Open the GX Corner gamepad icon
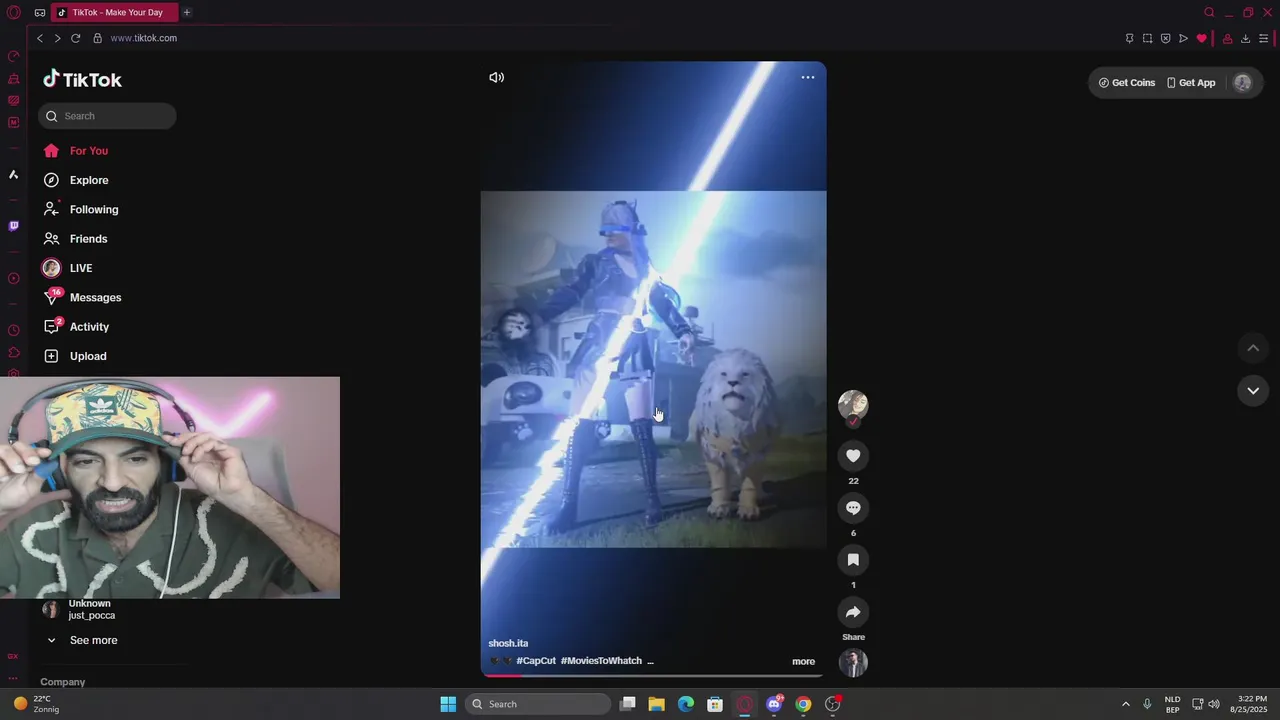This screenshot has width=1280, height=720. 39,13
